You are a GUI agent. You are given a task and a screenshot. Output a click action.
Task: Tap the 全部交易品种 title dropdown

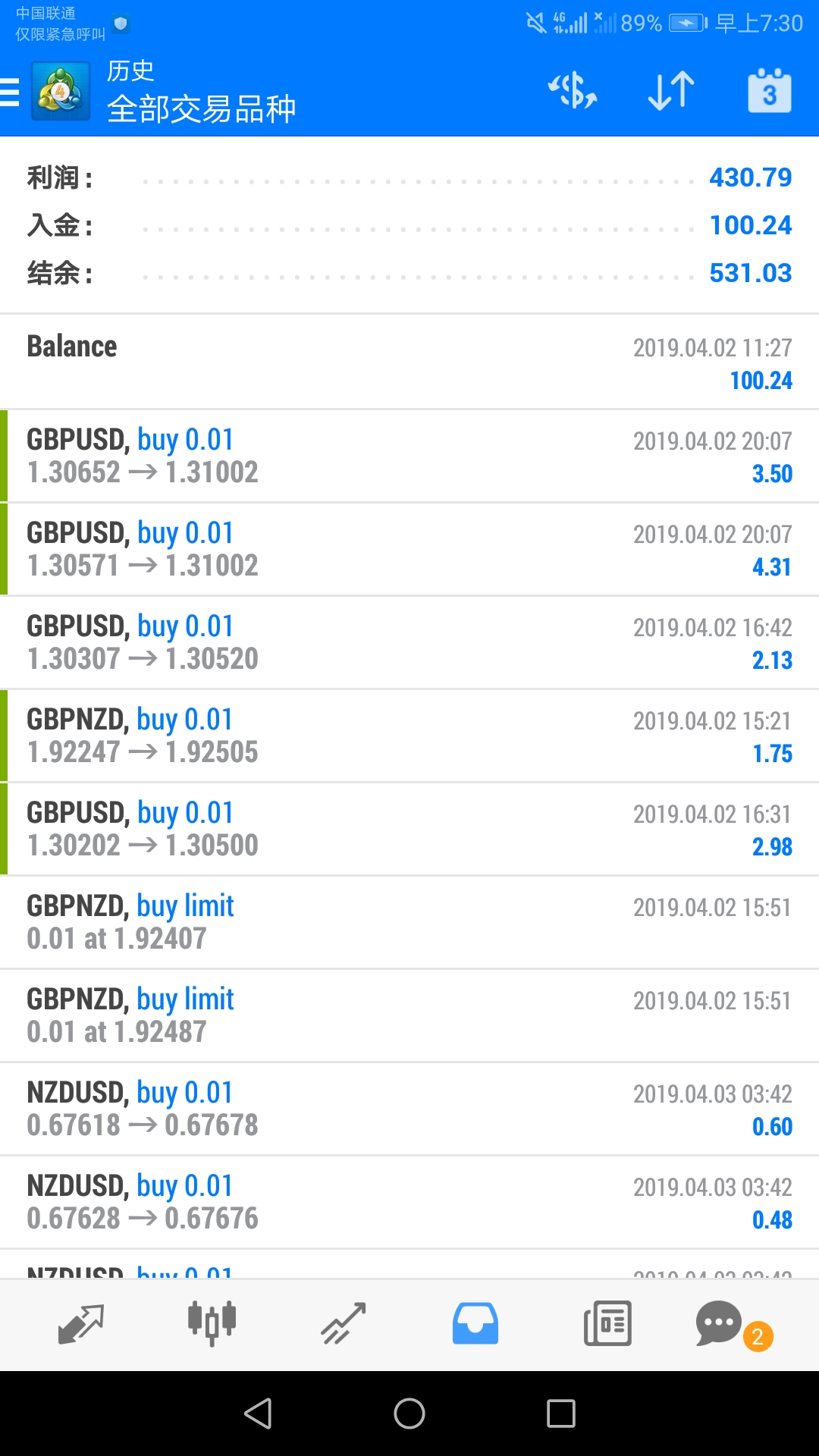(201, 109)
